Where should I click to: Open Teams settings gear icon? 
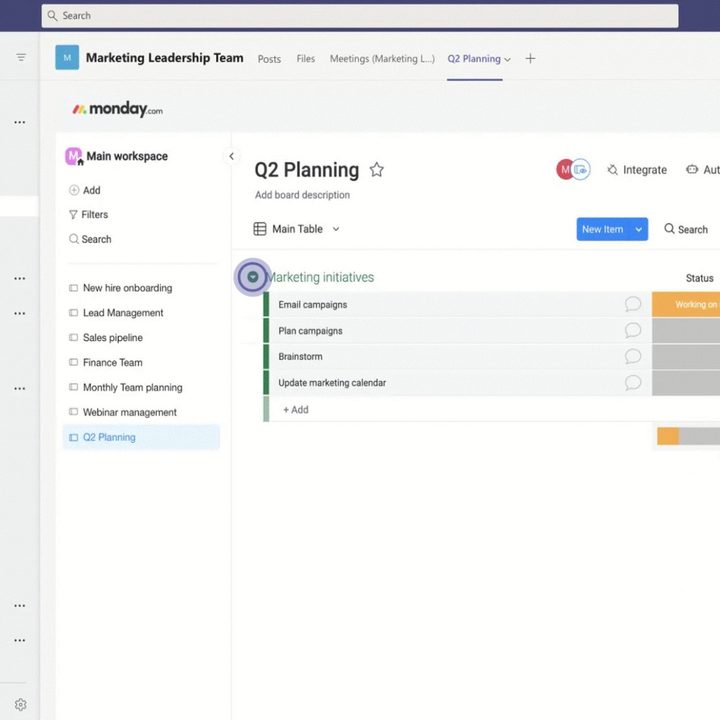point(21,704)
